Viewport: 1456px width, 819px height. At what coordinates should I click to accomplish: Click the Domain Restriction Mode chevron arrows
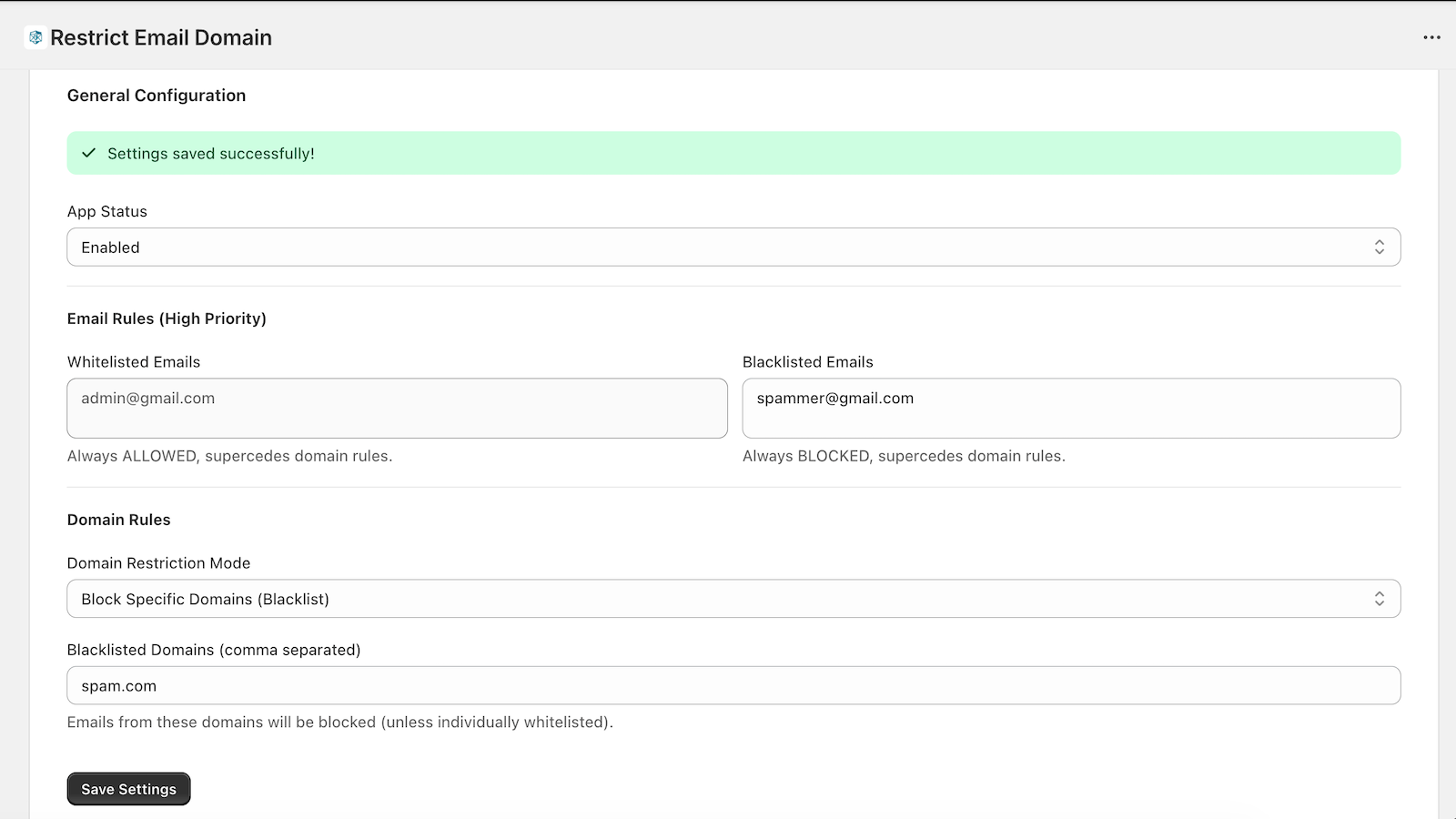[1379, 599]
